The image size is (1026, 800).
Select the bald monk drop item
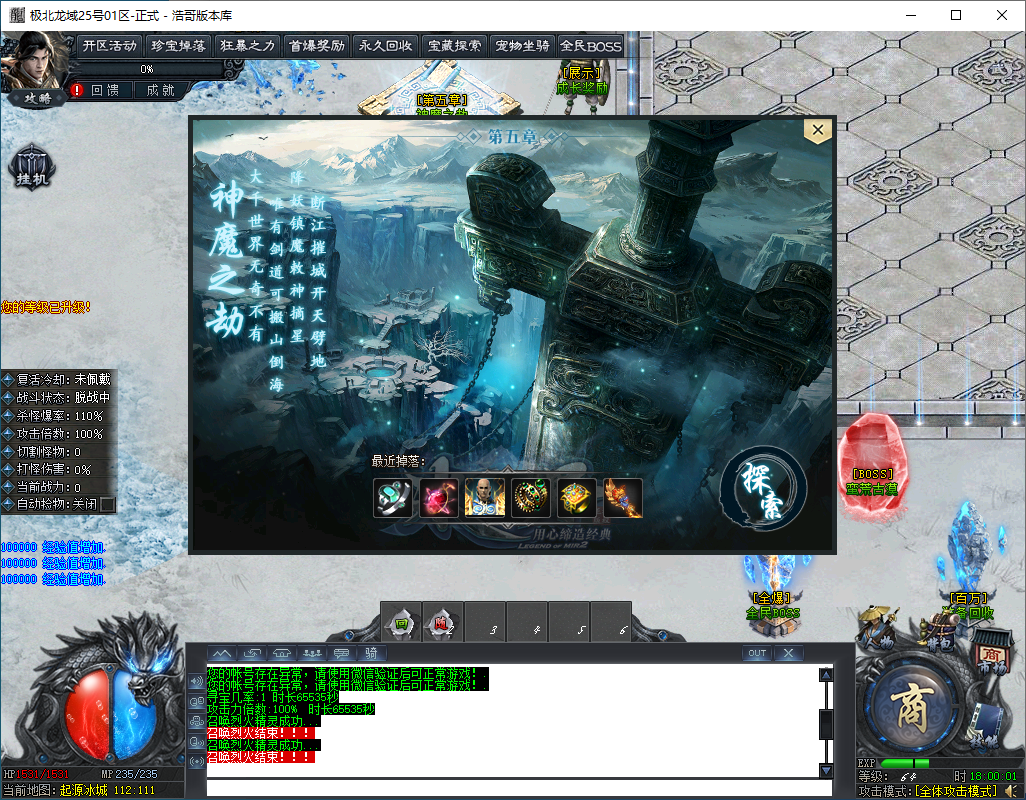coord(485,498)
